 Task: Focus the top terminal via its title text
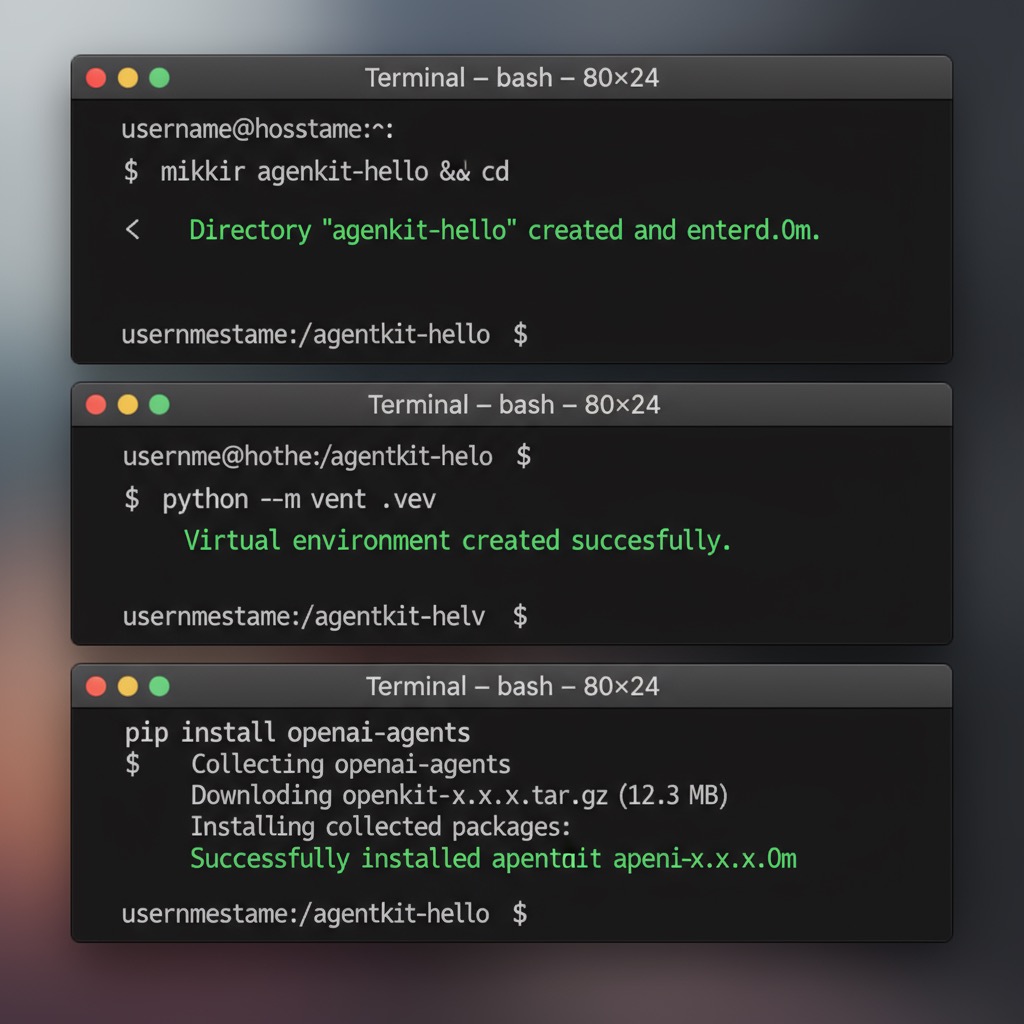(x=512, y=78)
